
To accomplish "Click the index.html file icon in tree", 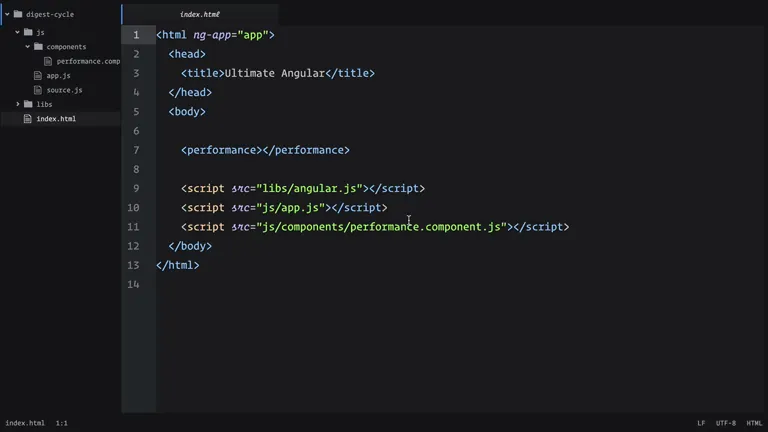I will (x=28, y=119).
